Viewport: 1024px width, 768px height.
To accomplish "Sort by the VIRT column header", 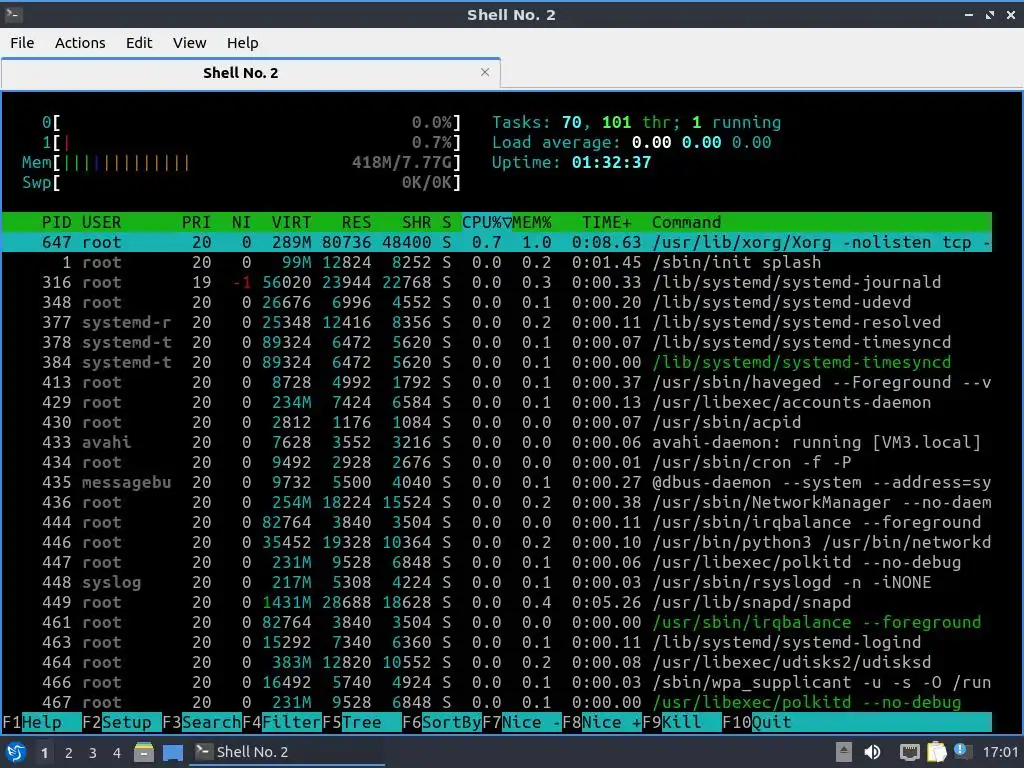I will click(291, 222).
